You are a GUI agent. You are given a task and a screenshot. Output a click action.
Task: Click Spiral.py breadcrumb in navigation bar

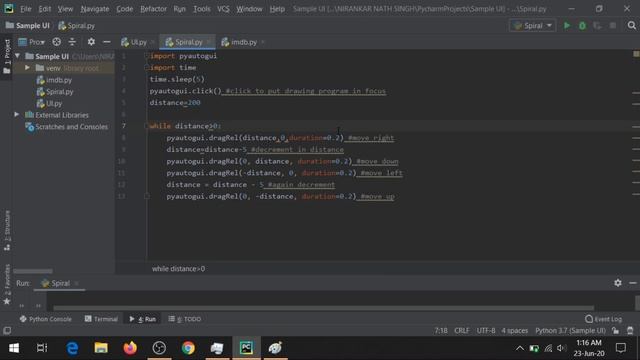point(77,26)
